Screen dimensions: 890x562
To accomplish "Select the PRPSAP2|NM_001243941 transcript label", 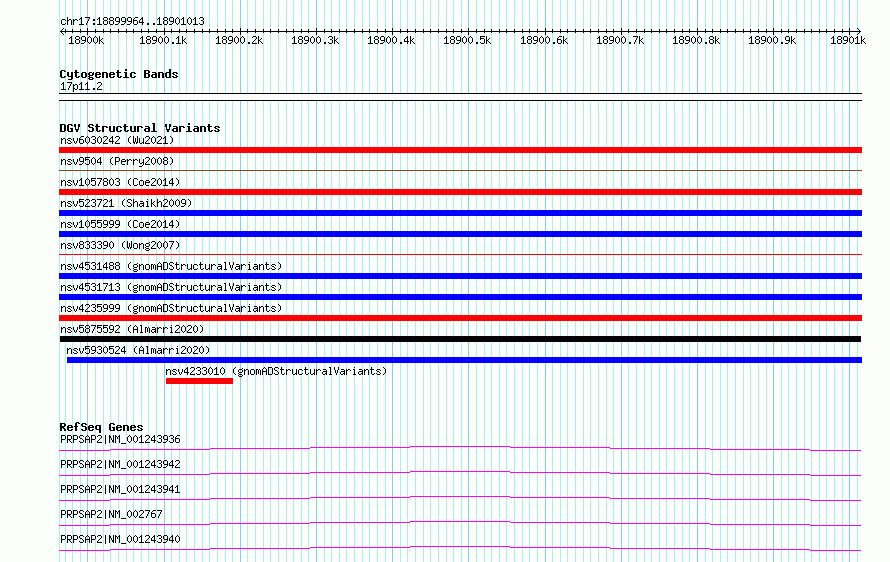I will [x=120, y=489].
